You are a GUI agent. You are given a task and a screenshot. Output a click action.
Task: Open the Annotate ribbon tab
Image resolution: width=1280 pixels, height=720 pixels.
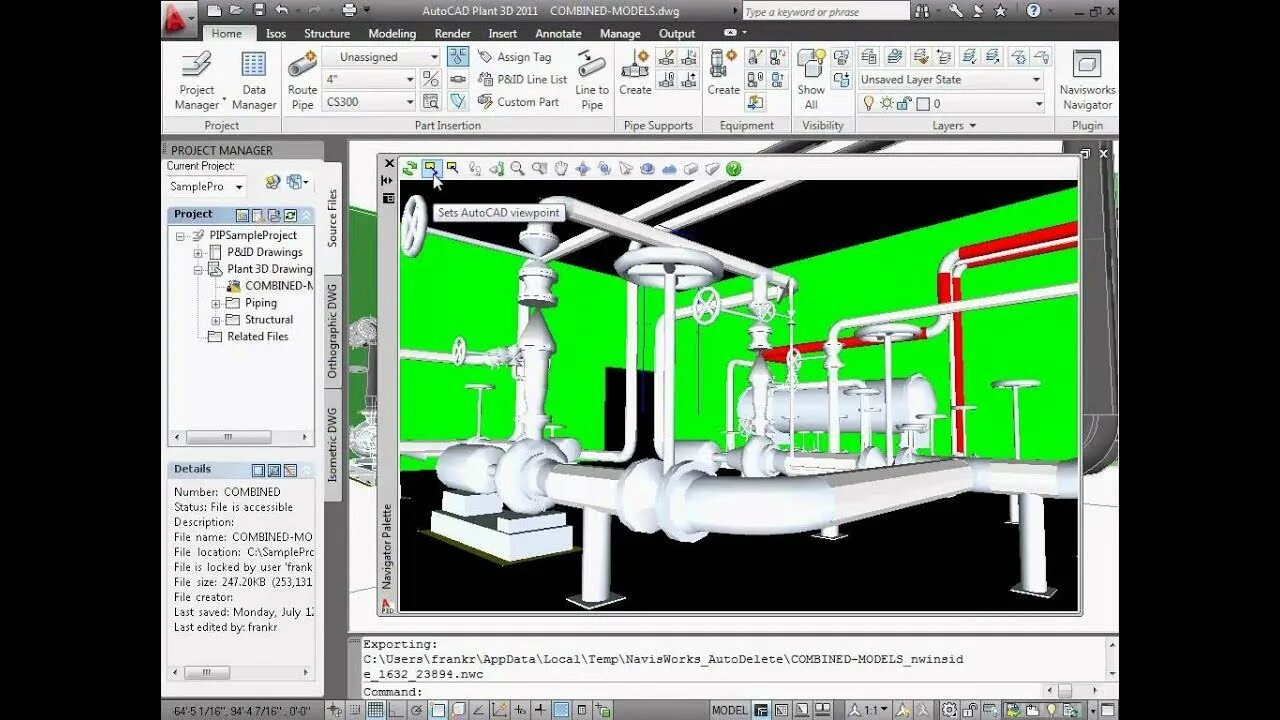click(x=558, y=33)
